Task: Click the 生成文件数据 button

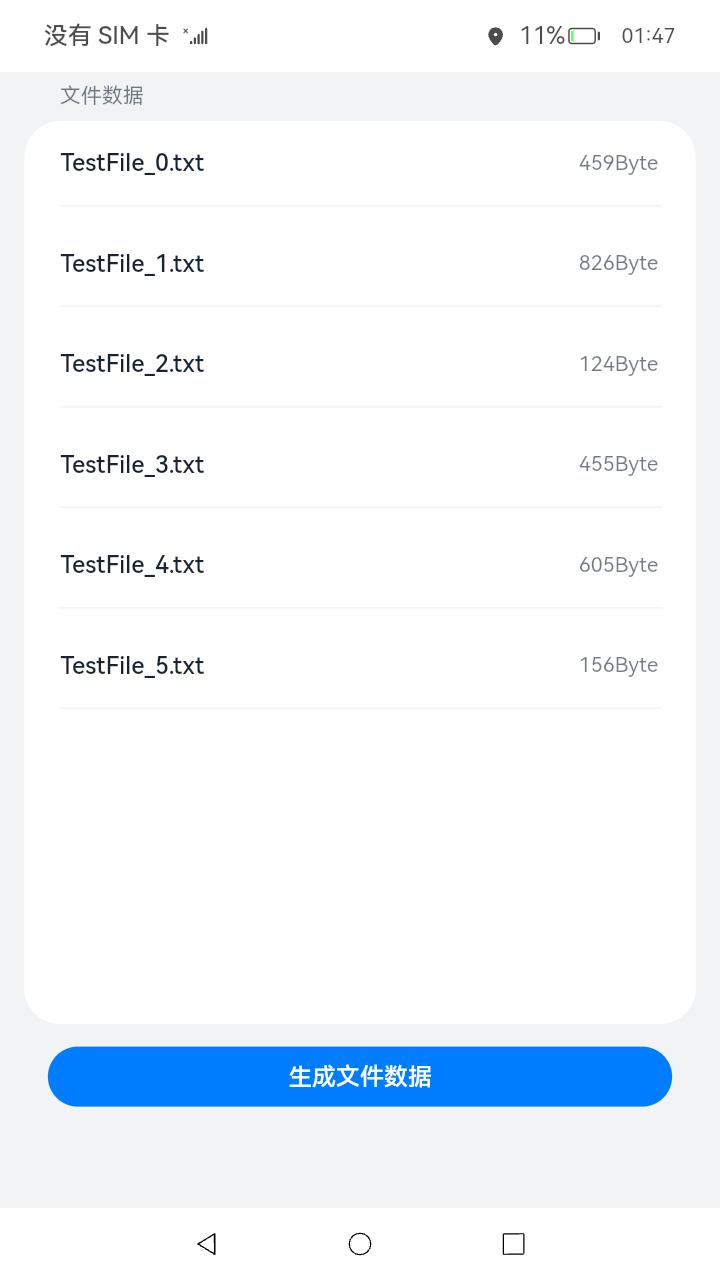Action: pyautogui.click(x=360, y=1076)
